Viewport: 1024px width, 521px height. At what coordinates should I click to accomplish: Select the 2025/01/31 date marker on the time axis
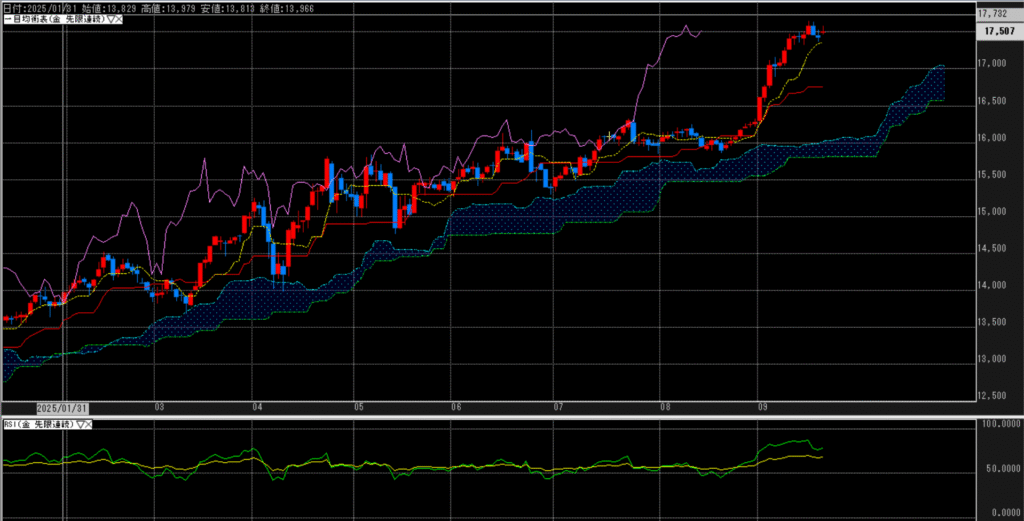(x=62, y=408)
